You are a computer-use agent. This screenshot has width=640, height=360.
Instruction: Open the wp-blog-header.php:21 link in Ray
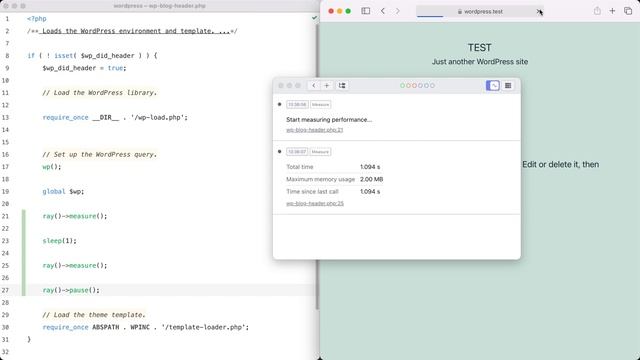tap(314, 130)
